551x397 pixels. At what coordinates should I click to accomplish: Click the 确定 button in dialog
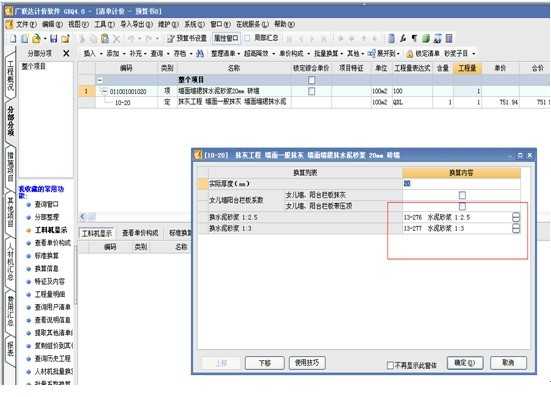[465, 363]
